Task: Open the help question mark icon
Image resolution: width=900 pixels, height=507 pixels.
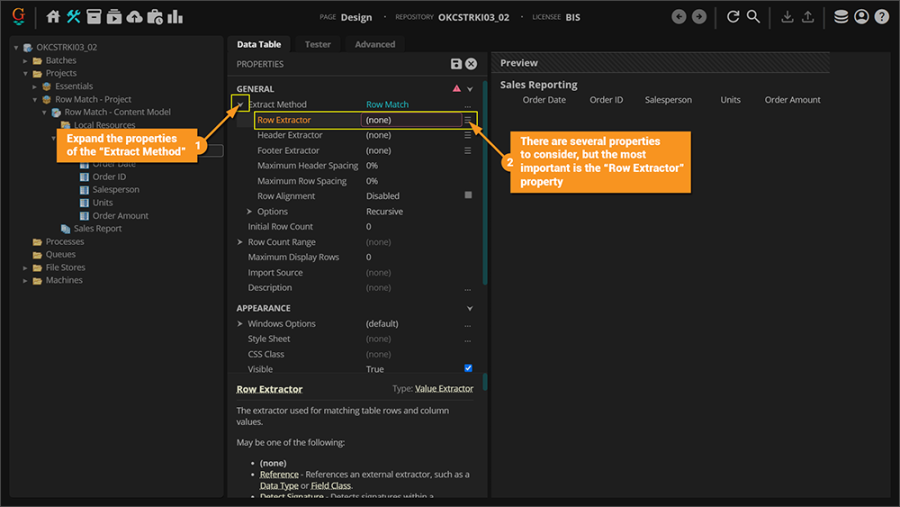Action: pos(881,17)
